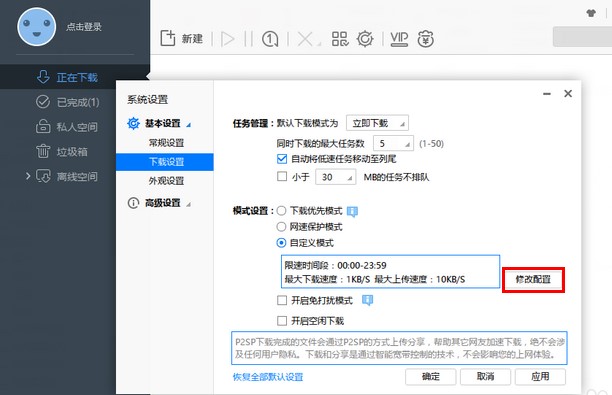Expand the 离线空间 chevron arrow
The image size is (612, 395).
pyautogui.click(x=28, y=176)
